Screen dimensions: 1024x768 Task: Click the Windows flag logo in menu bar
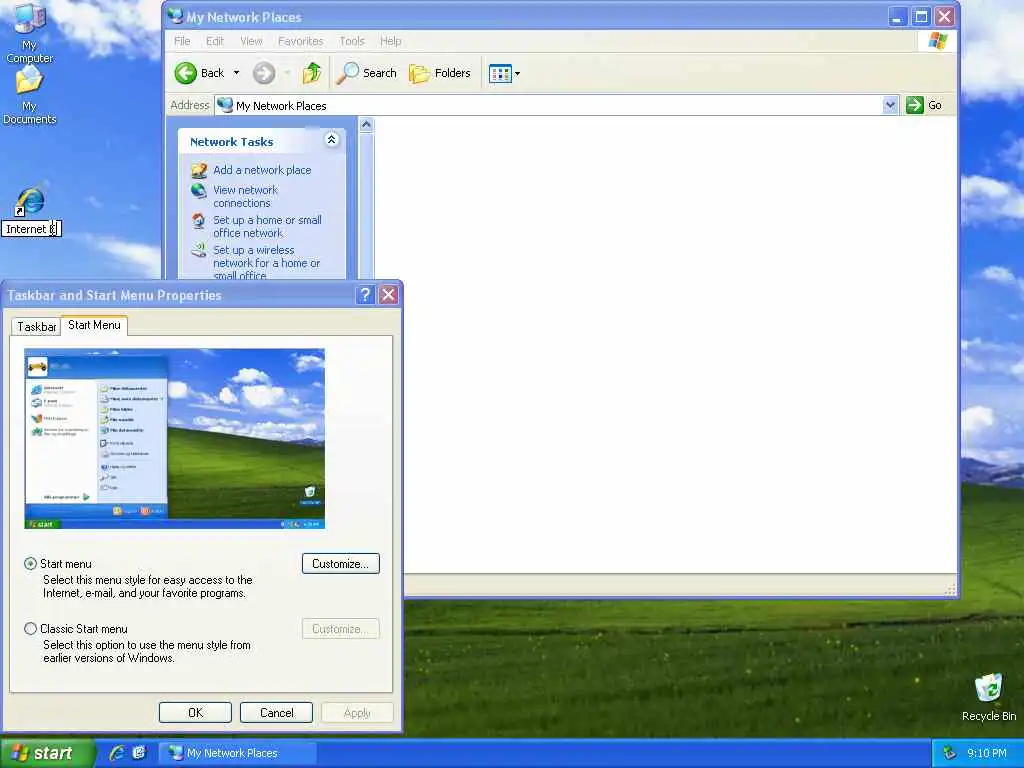click(x=938, y=41)
